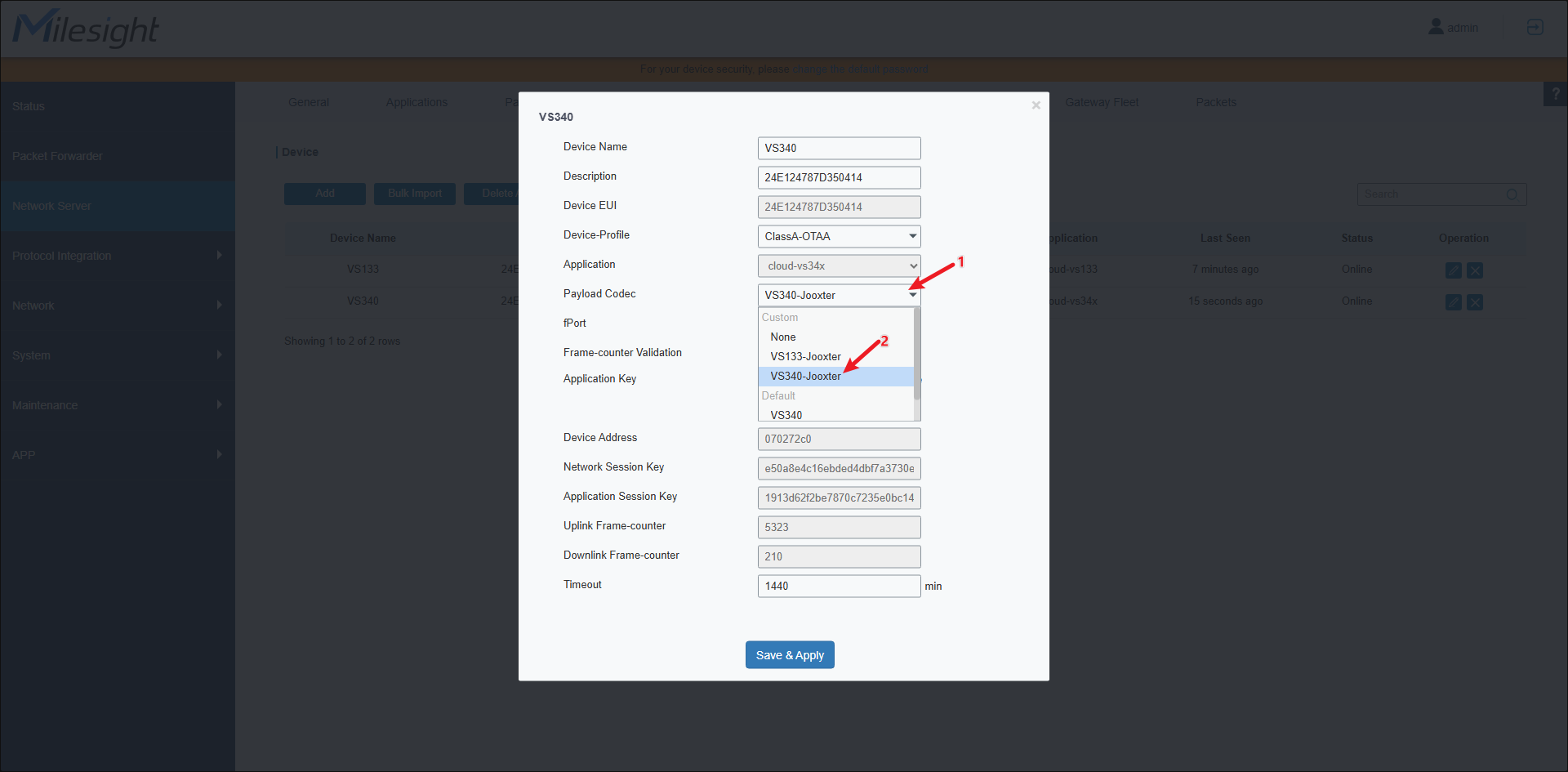This screenshot has height=772, width=1568.
Task: Choose VS340-Jooxter codec option
Action: (836, 376)
